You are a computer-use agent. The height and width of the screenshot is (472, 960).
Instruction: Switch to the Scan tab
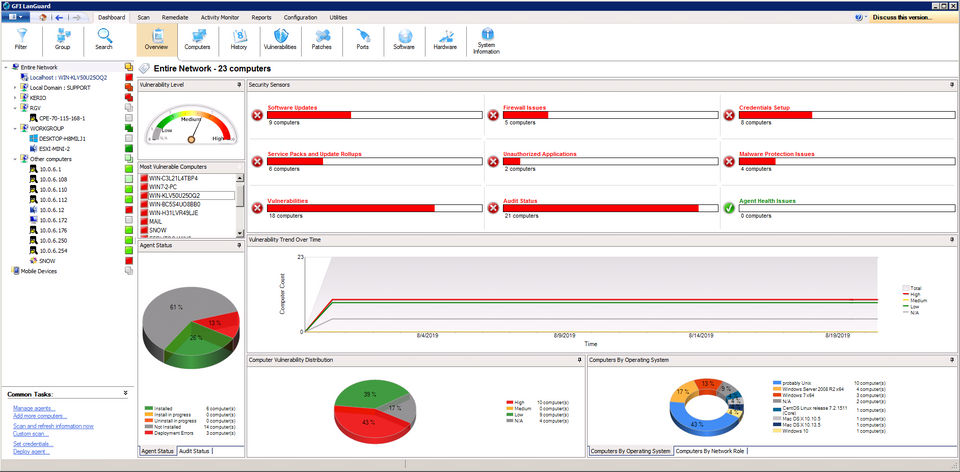tap(144, 18)
